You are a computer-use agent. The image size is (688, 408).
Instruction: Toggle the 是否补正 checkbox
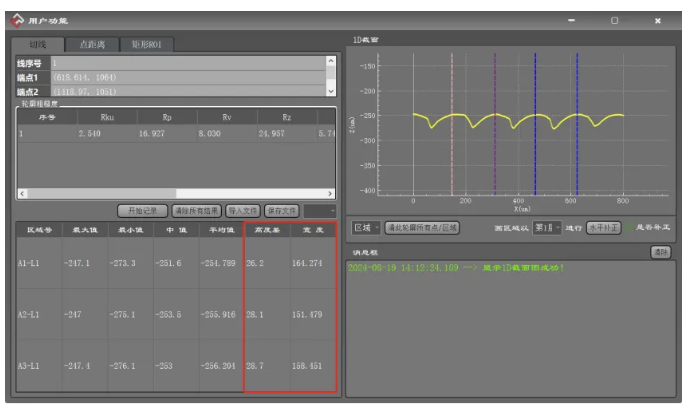630,227
